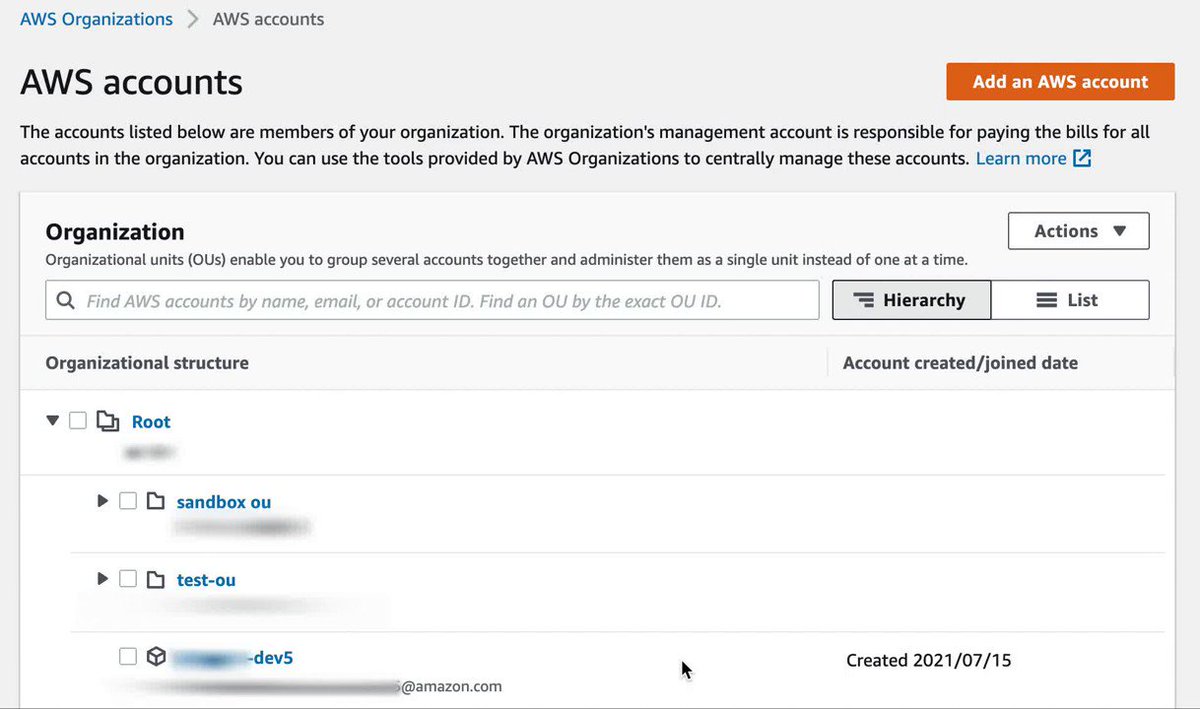Click the AWS accounts breadcrumb text
1200x709 pixels.
pos(268,19)
